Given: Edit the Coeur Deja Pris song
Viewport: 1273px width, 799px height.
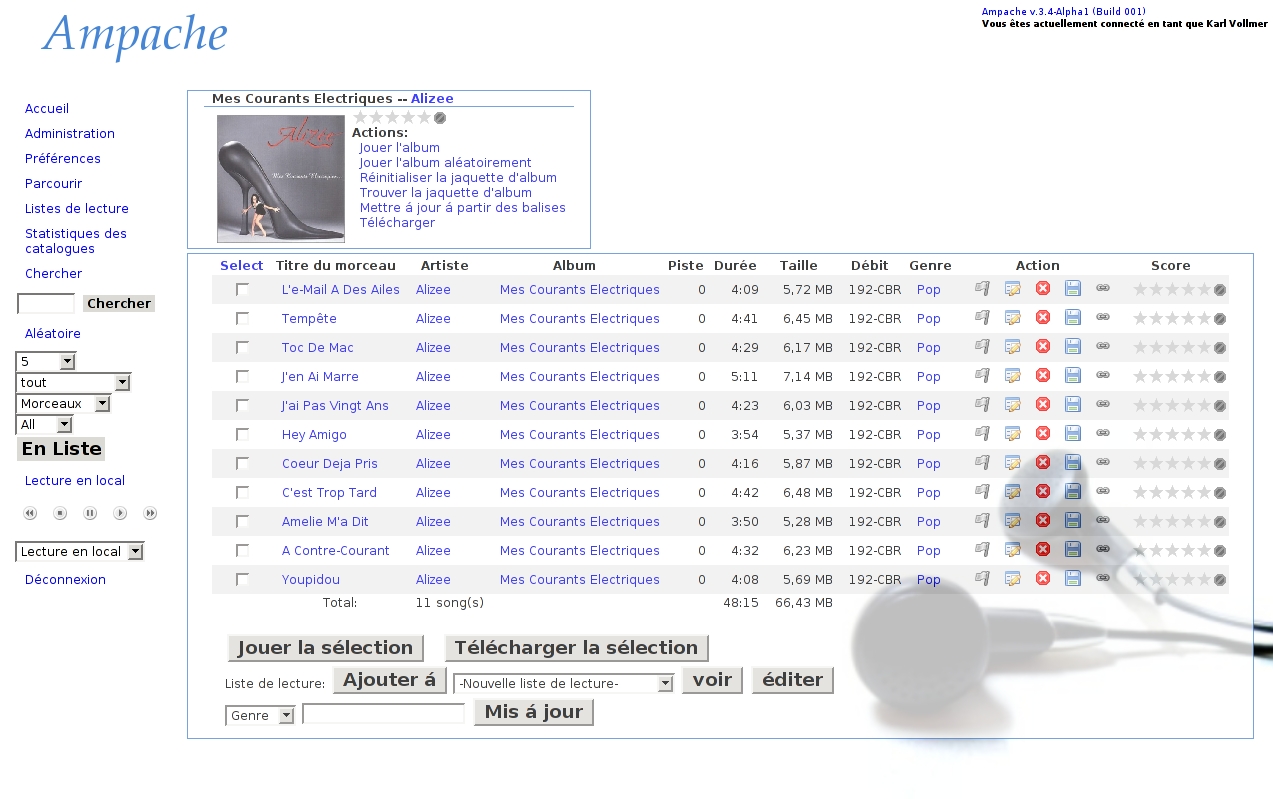Looking at the screenshot, I should (1013, 463).
